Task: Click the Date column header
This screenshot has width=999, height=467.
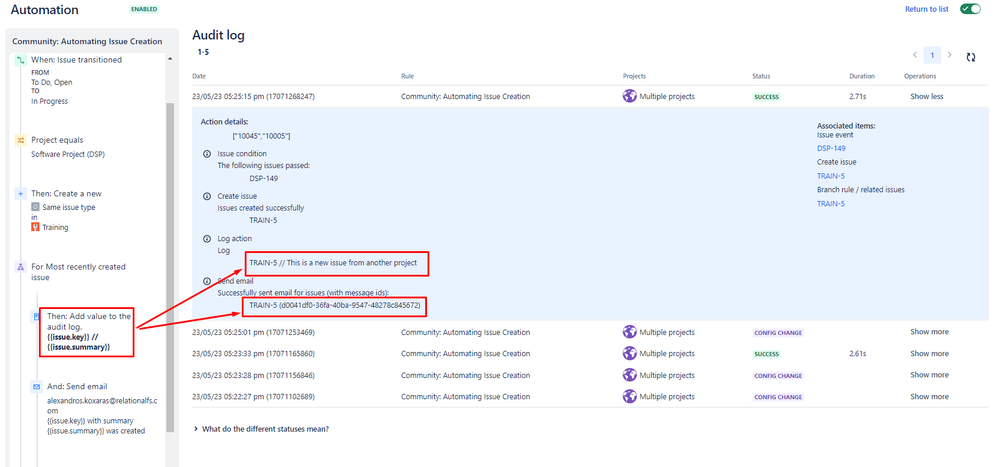Action: coord(199,76)
